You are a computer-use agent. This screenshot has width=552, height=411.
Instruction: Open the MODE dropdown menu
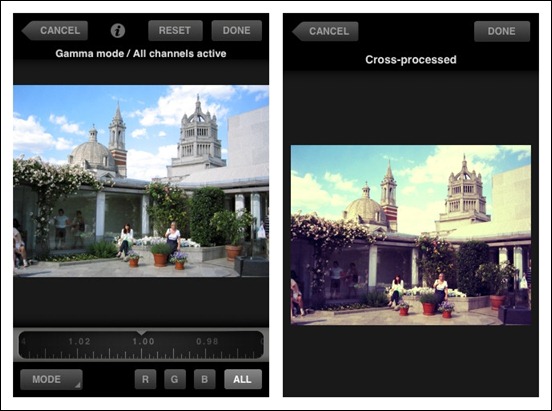[x=51, y=379]
